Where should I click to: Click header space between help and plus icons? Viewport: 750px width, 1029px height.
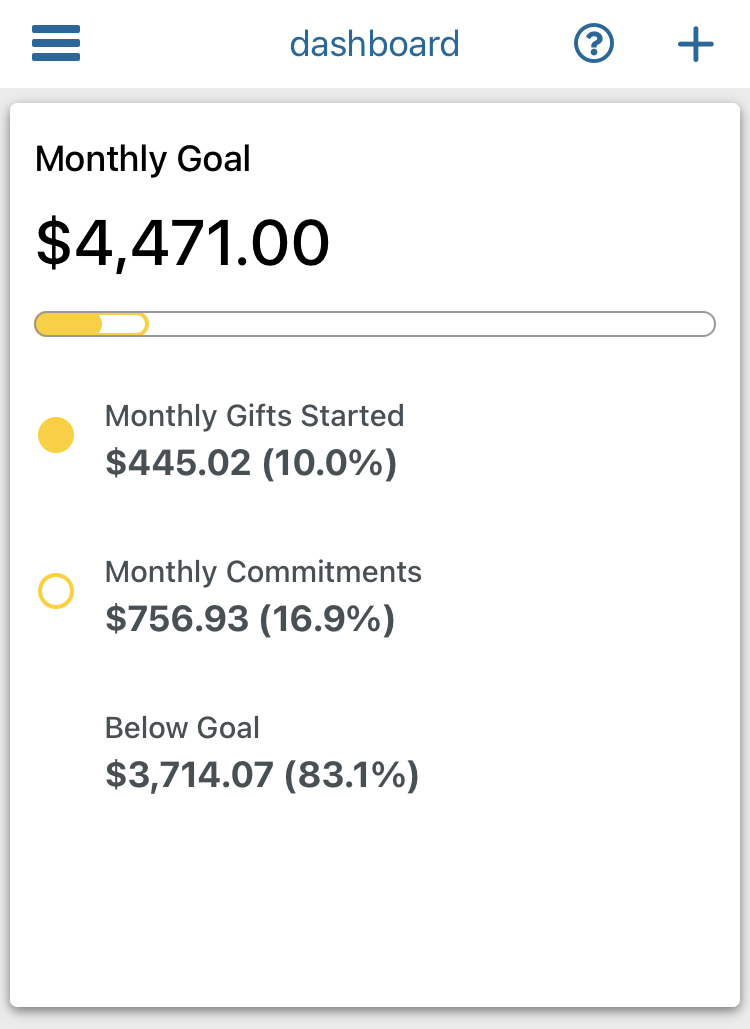tap(645, 44)
